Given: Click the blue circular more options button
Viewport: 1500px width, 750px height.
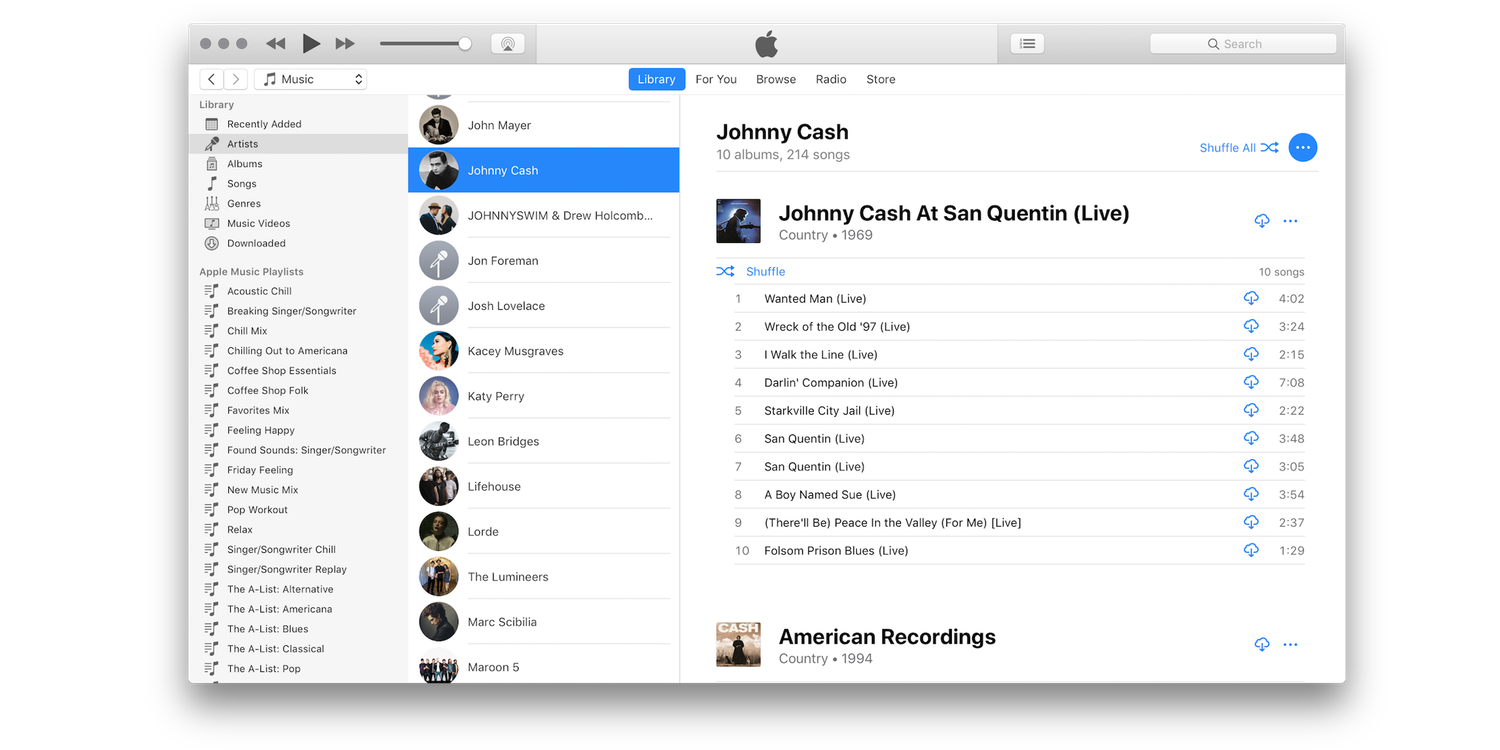Looking at the screenshot, I should click(1302, 148).
